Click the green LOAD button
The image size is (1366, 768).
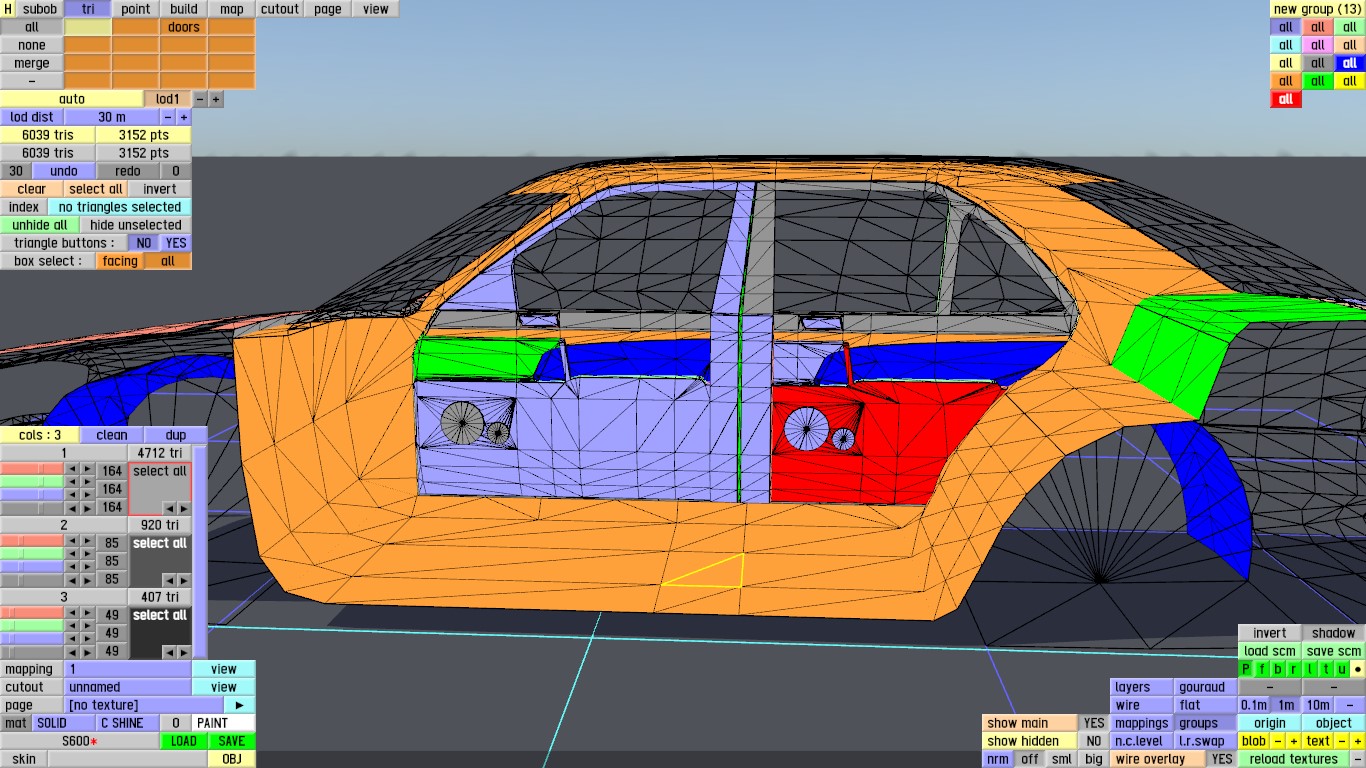tap(184, 741)
